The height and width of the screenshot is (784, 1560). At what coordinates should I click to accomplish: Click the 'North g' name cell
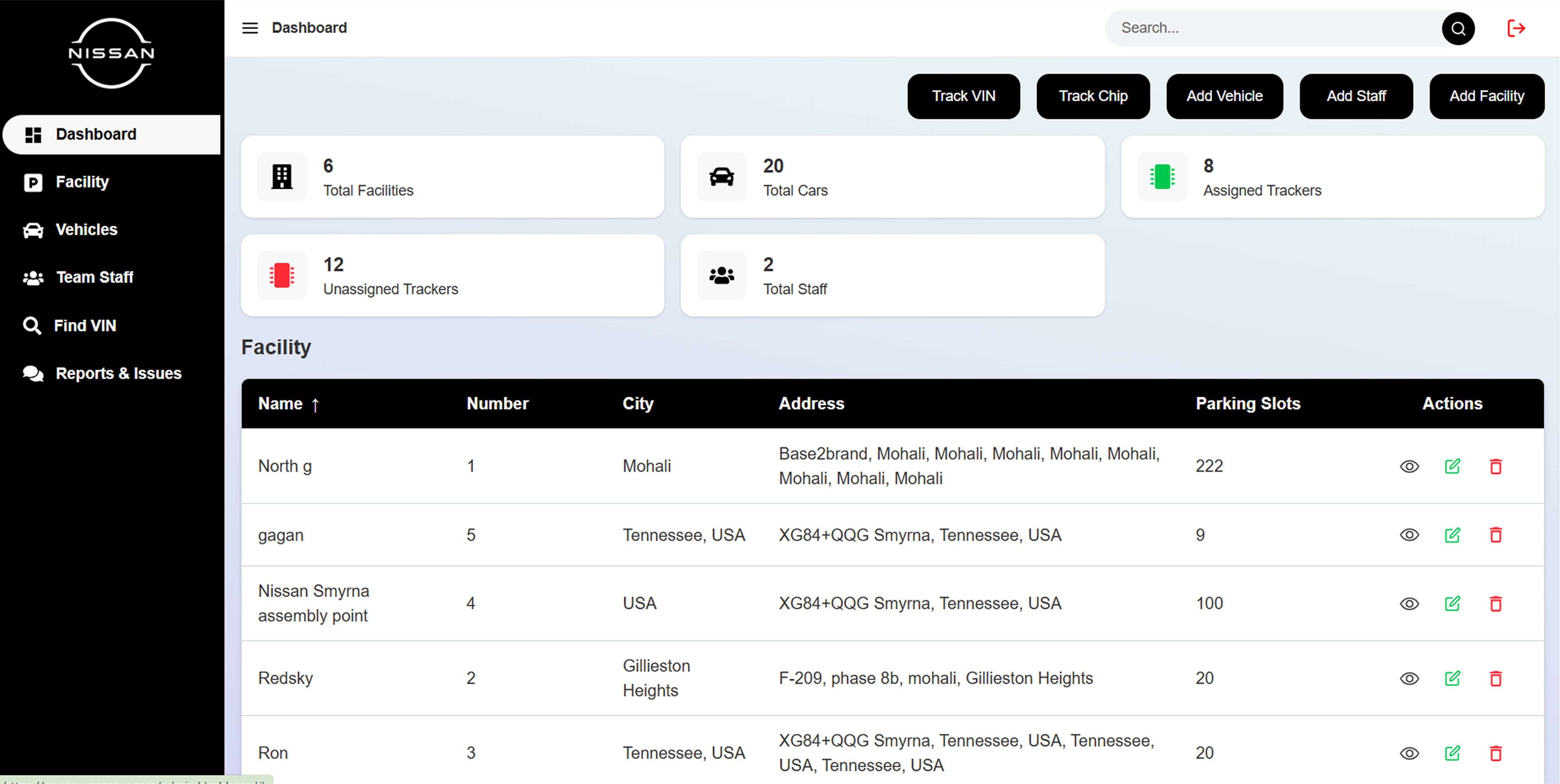tap(285, 466)
